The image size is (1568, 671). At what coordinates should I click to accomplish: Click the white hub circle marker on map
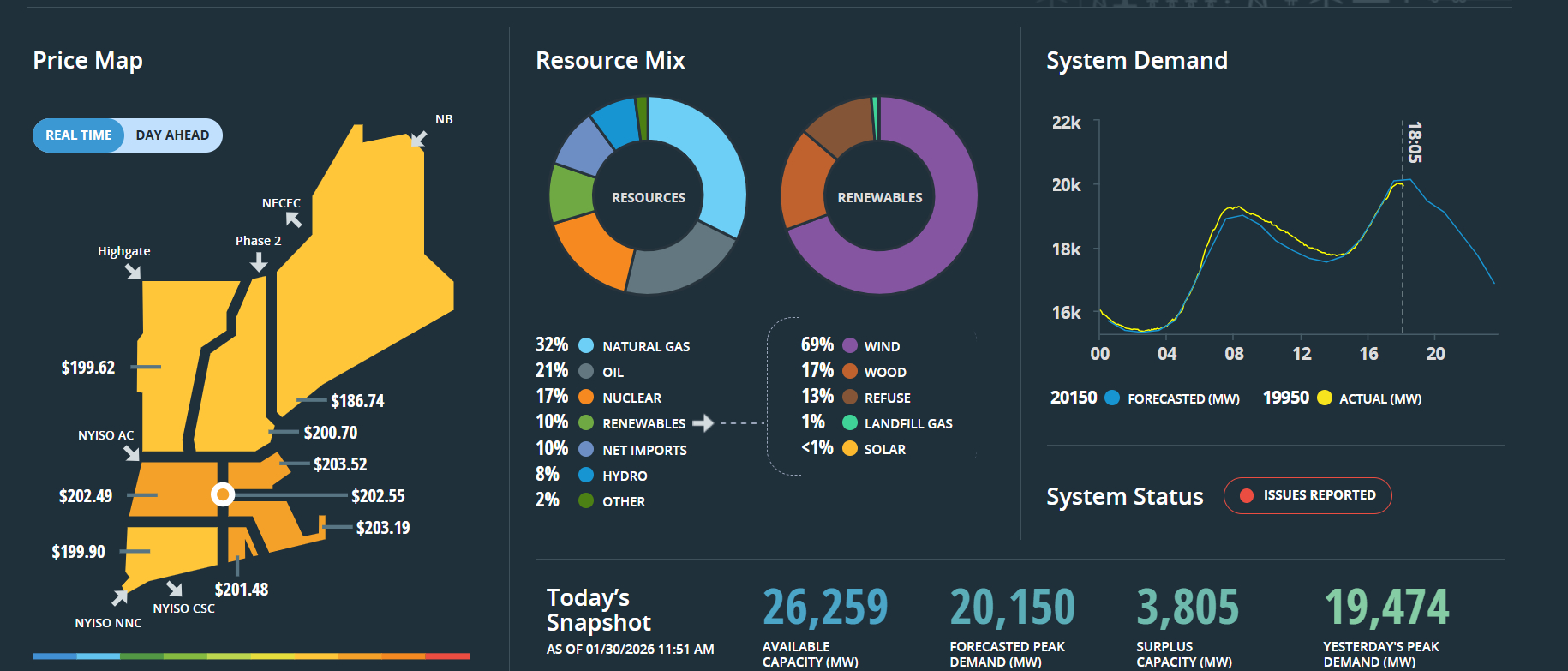[x=223, y=494]
